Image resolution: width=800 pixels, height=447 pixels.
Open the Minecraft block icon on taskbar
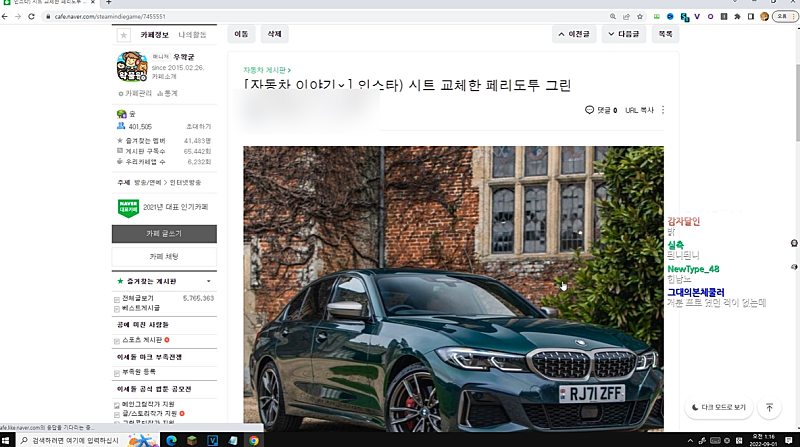(x=192, y=440)
